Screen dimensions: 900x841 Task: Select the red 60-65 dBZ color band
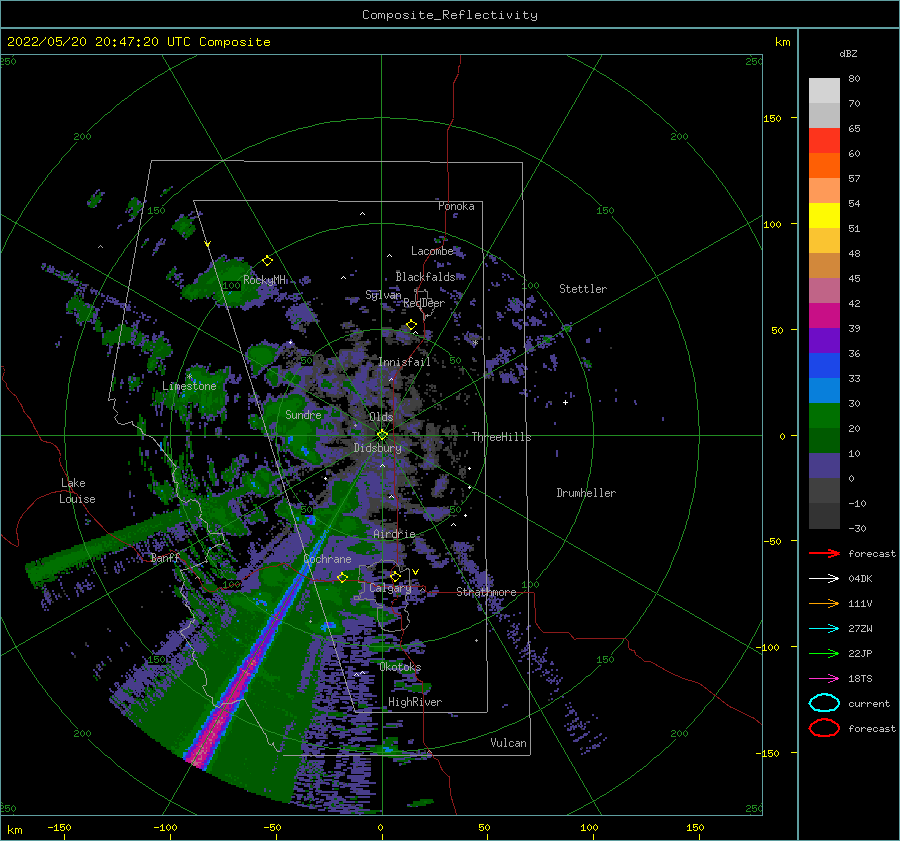pyautogui.click(x=824, y=141)
